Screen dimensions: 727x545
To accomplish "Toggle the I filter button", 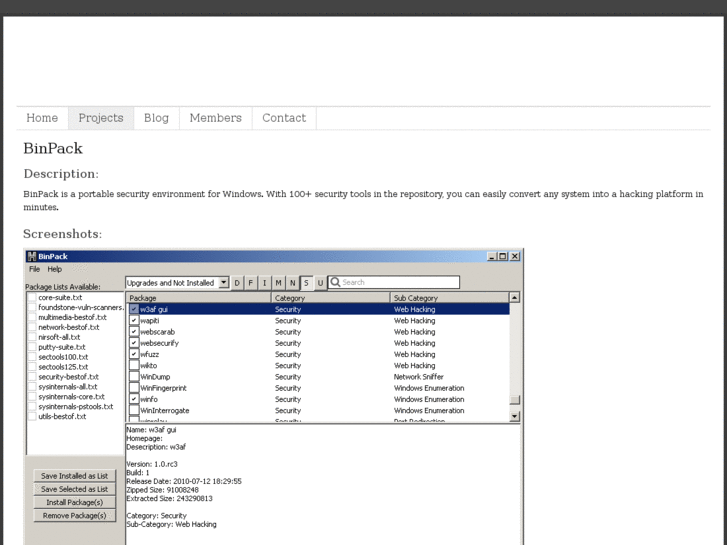I will click(x=265, y=282).
